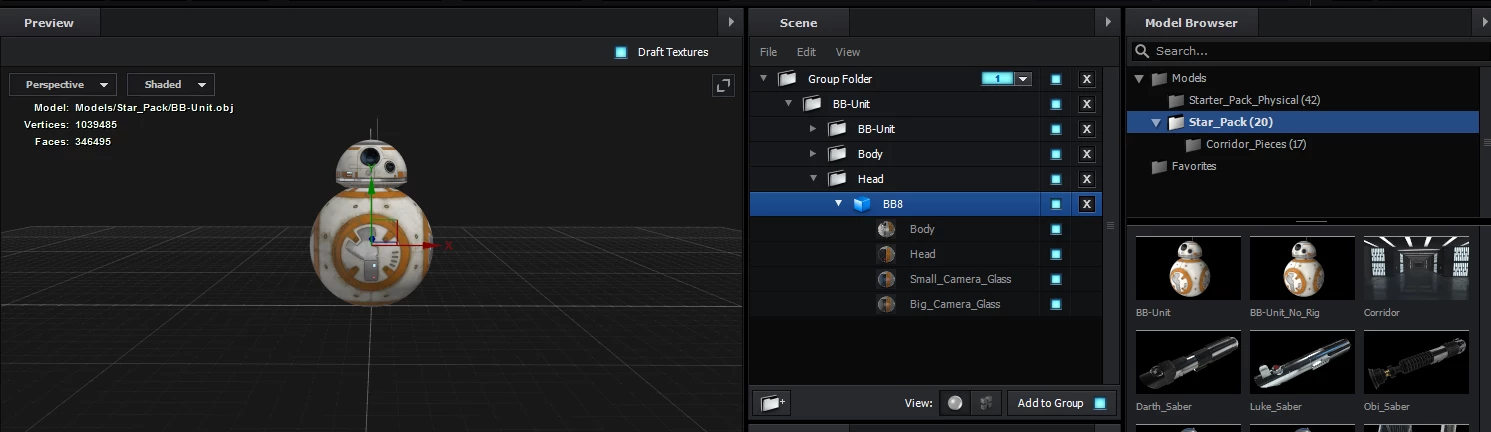Image resolution: width=1491 pixels, height=432 pixels.
Task: Toggle visibility of Head folder
Action: [x=1056, y=179]
